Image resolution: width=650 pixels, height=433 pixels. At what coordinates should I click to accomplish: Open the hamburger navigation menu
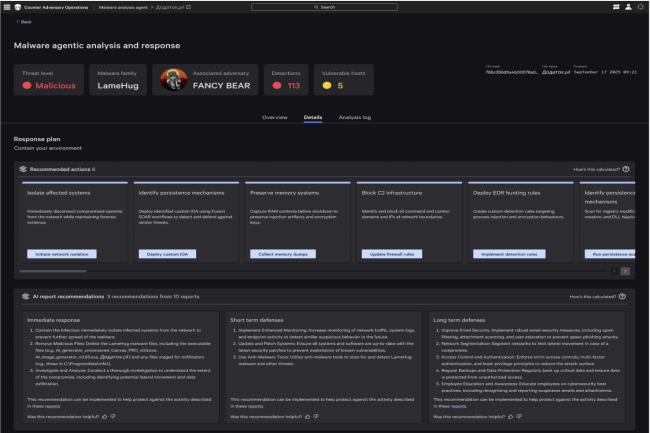[6, 6]
